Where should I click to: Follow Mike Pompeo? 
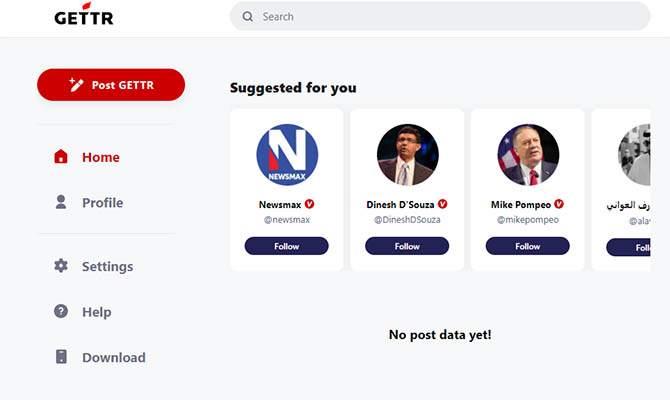[528, 246]
